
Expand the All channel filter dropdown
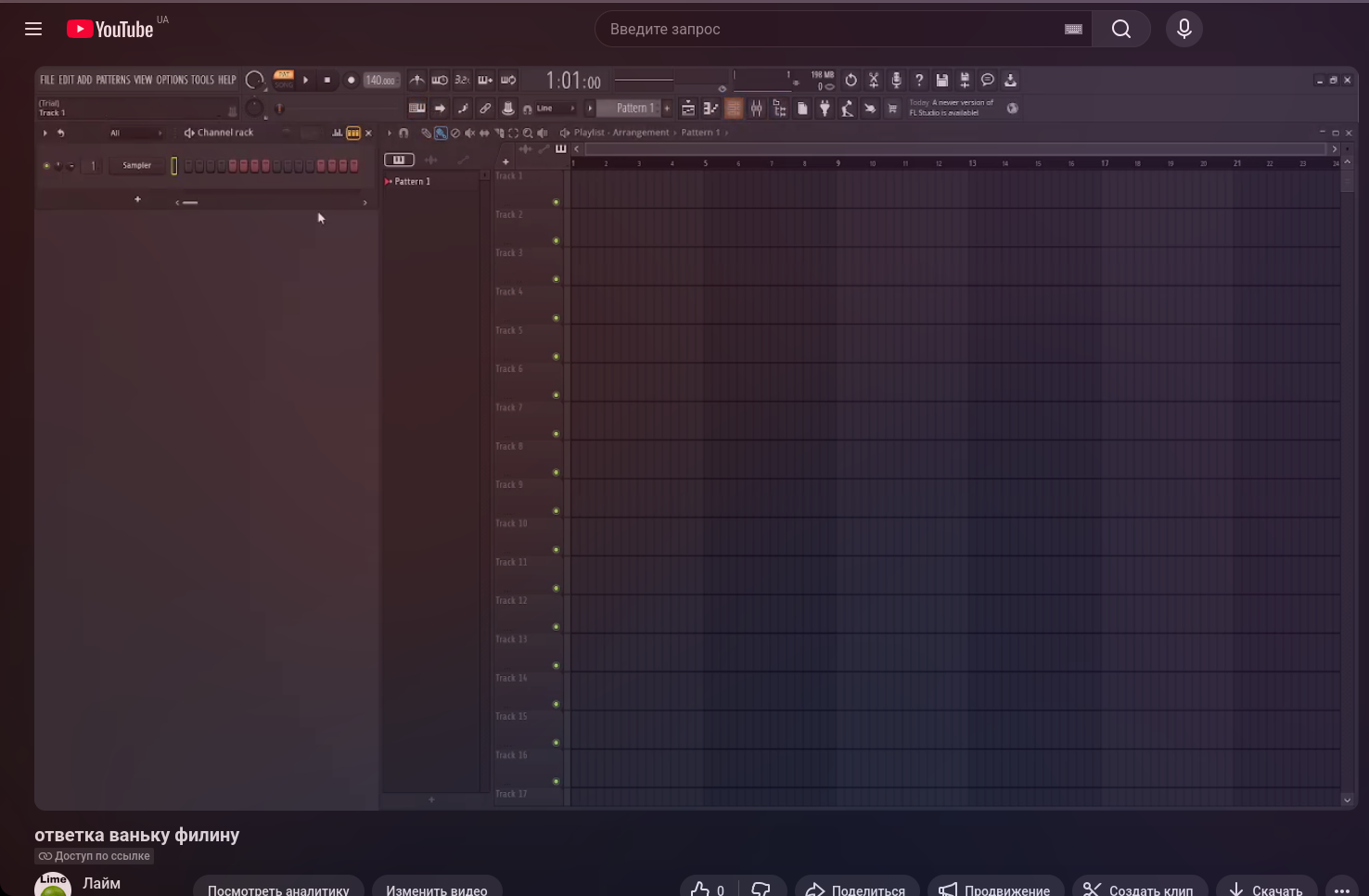coord(134,133)
